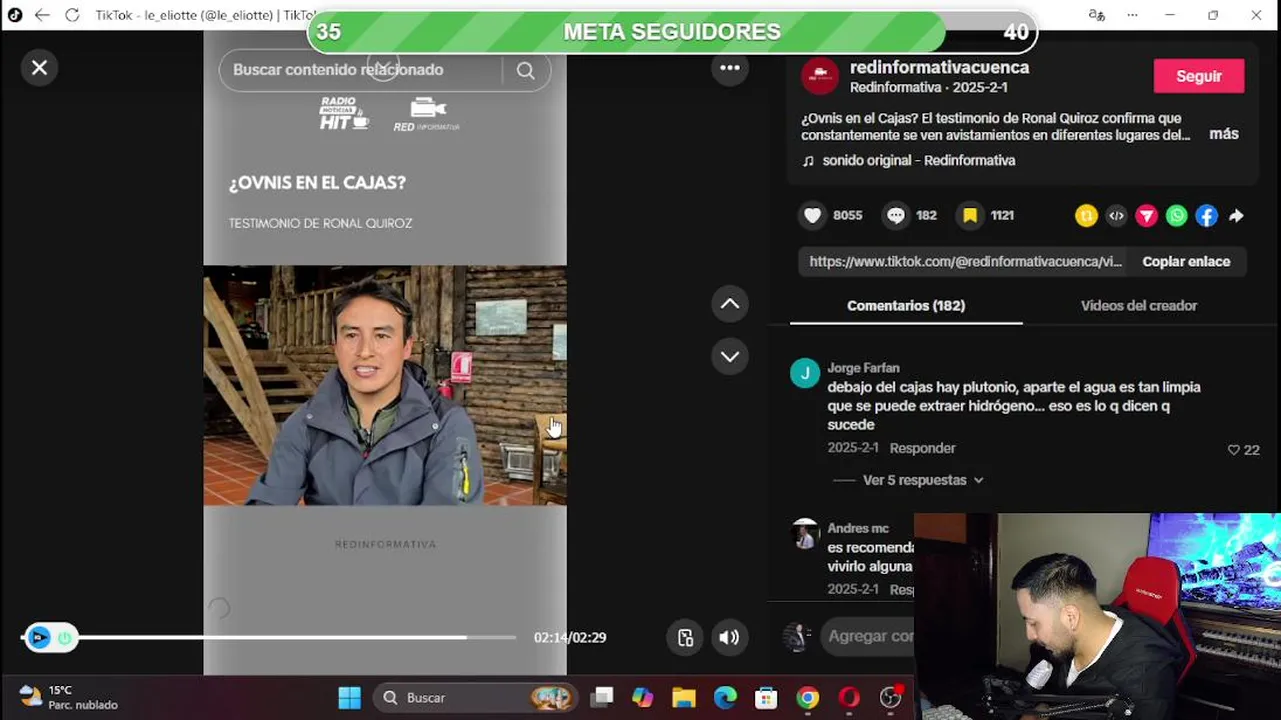1281x720 pixels.
Task: Open more share options arrow
Action: coord(1236,215)
